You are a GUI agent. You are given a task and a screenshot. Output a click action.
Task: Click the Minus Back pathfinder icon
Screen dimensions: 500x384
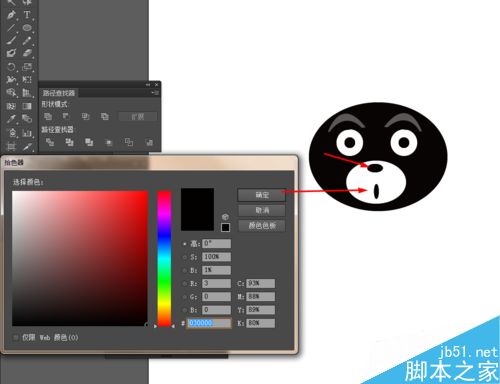point(149,143)
